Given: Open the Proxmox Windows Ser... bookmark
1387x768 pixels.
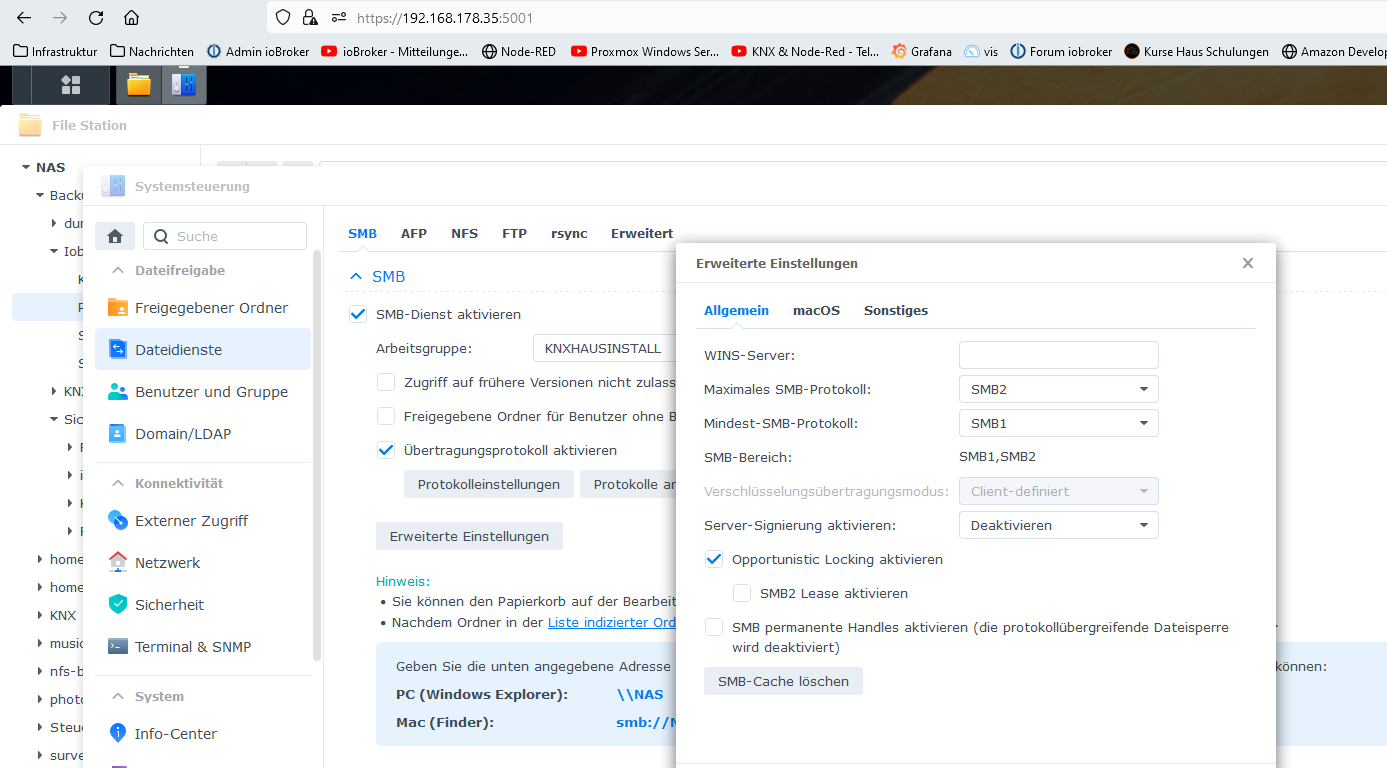Looking at the screenshot, I should point(644,51).
